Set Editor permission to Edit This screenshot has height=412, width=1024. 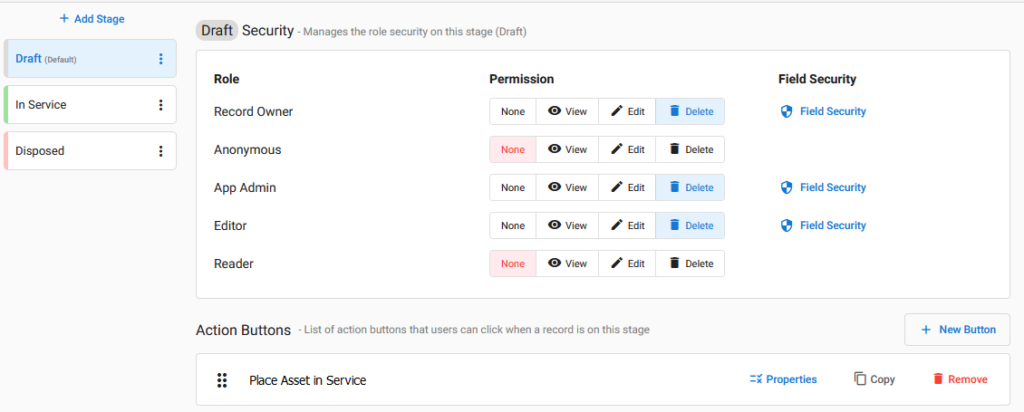coord(627,225)
